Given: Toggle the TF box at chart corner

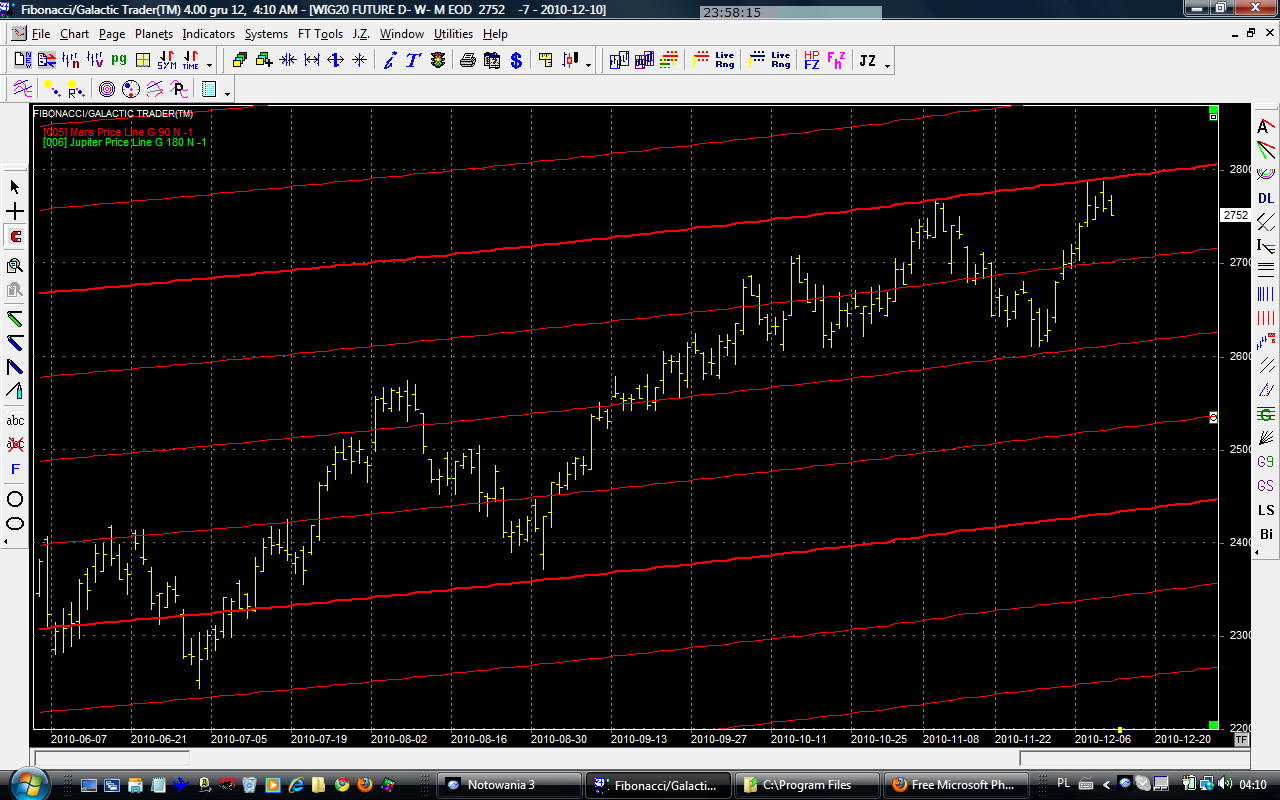Looking at the screenshot, I should [1241, 739].
